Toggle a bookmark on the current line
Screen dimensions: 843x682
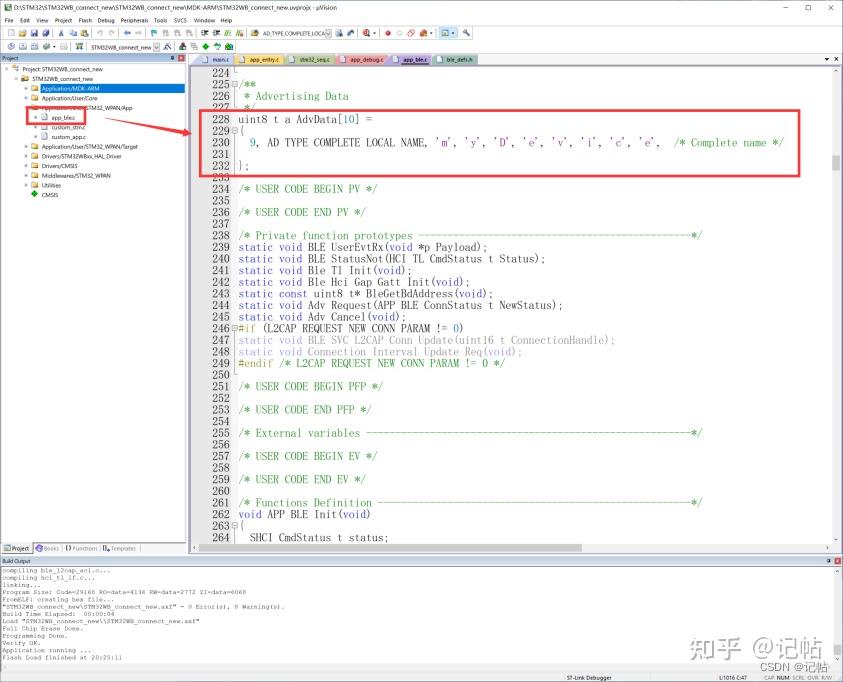pos(154,33)
